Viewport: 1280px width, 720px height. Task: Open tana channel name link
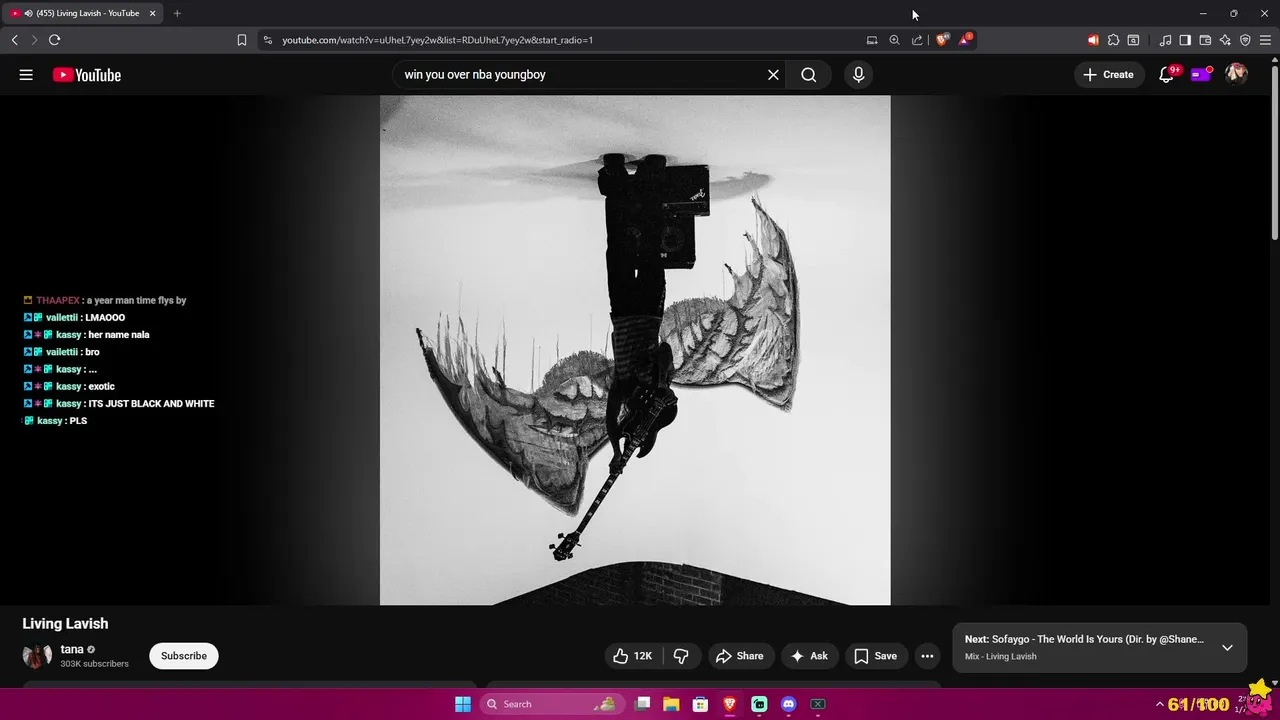coord(72,649)
